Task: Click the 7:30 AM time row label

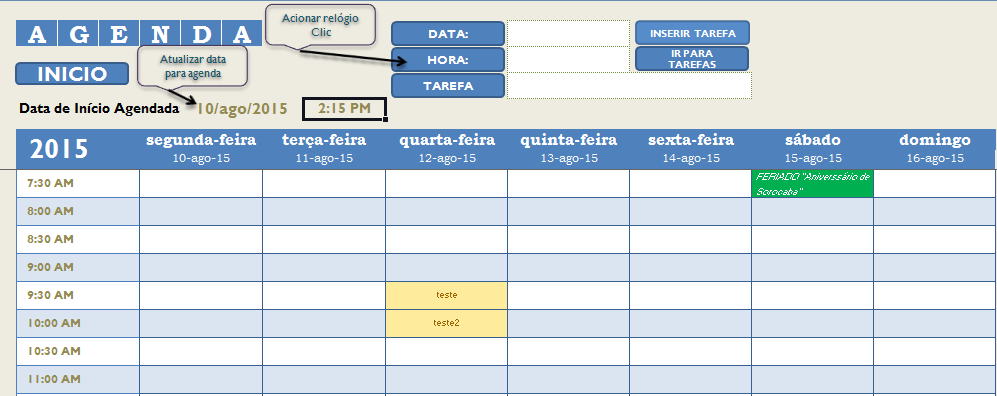Action: [x=78, y=183]
